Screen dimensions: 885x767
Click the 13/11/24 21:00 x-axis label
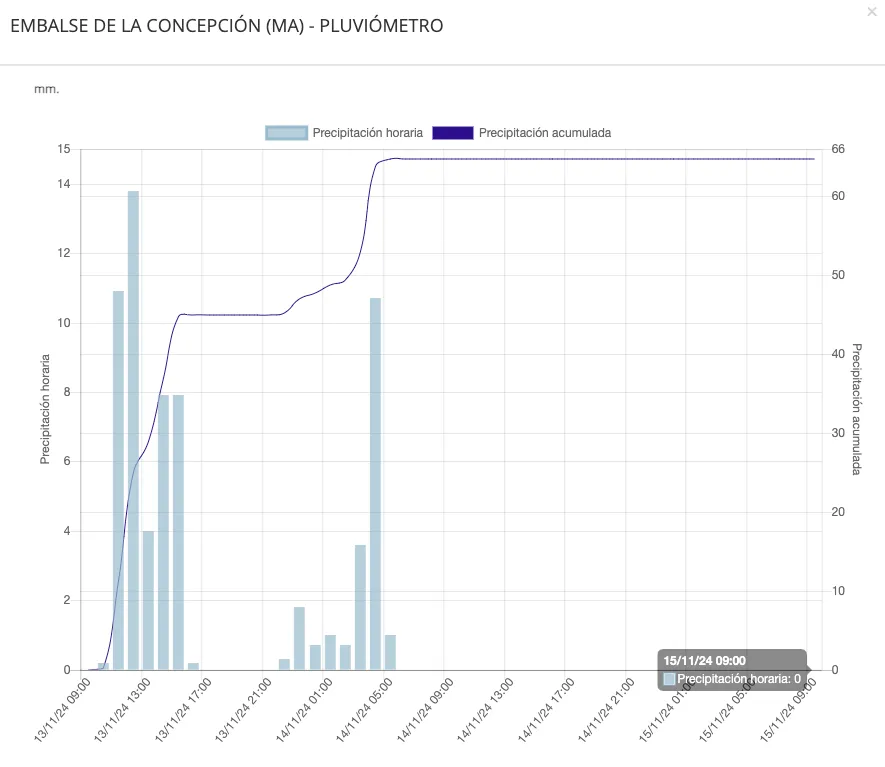click(245, 710)
